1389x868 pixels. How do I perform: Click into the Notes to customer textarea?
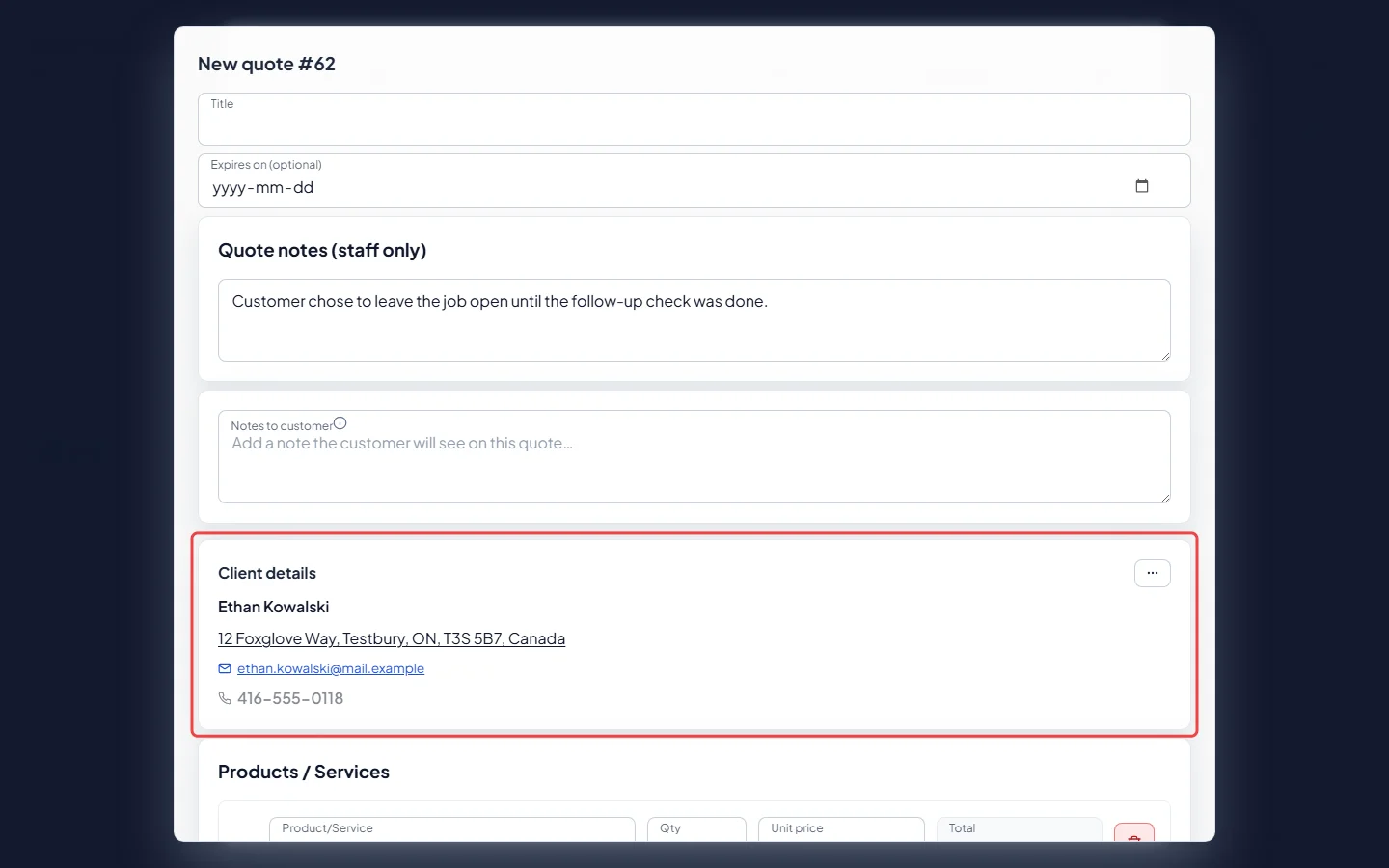pos(694,456)
